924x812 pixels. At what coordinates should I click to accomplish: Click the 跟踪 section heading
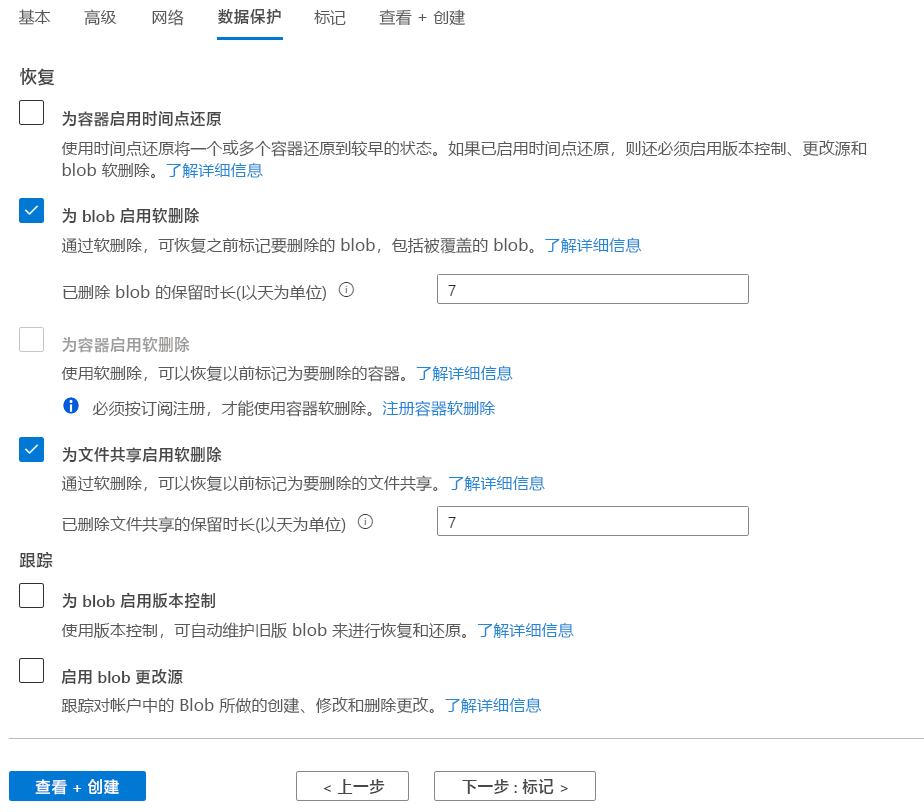[36, 560]
